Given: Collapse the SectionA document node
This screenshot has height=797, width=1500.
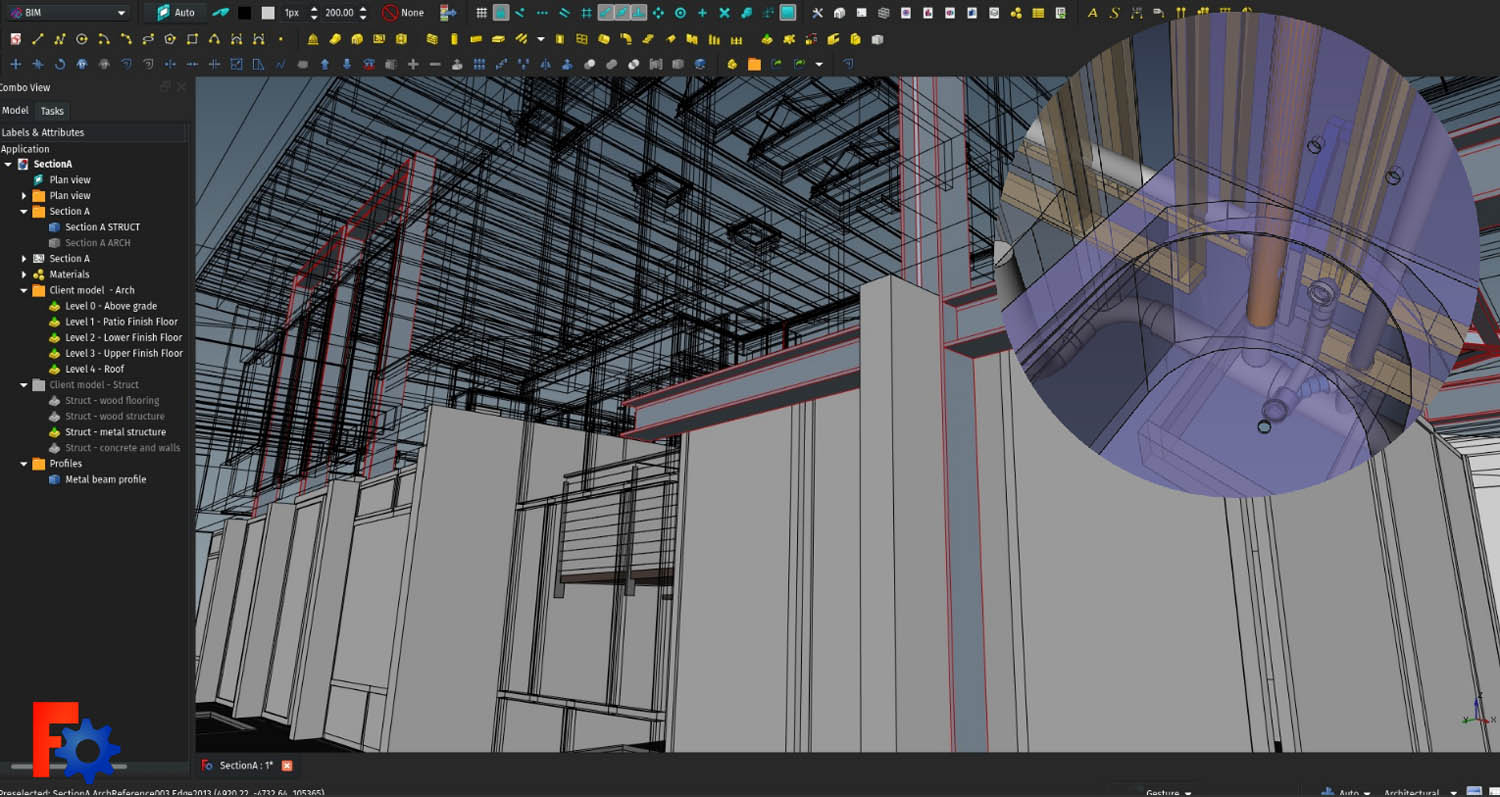Looking at the screenshot, I should [x=8, y=164].
